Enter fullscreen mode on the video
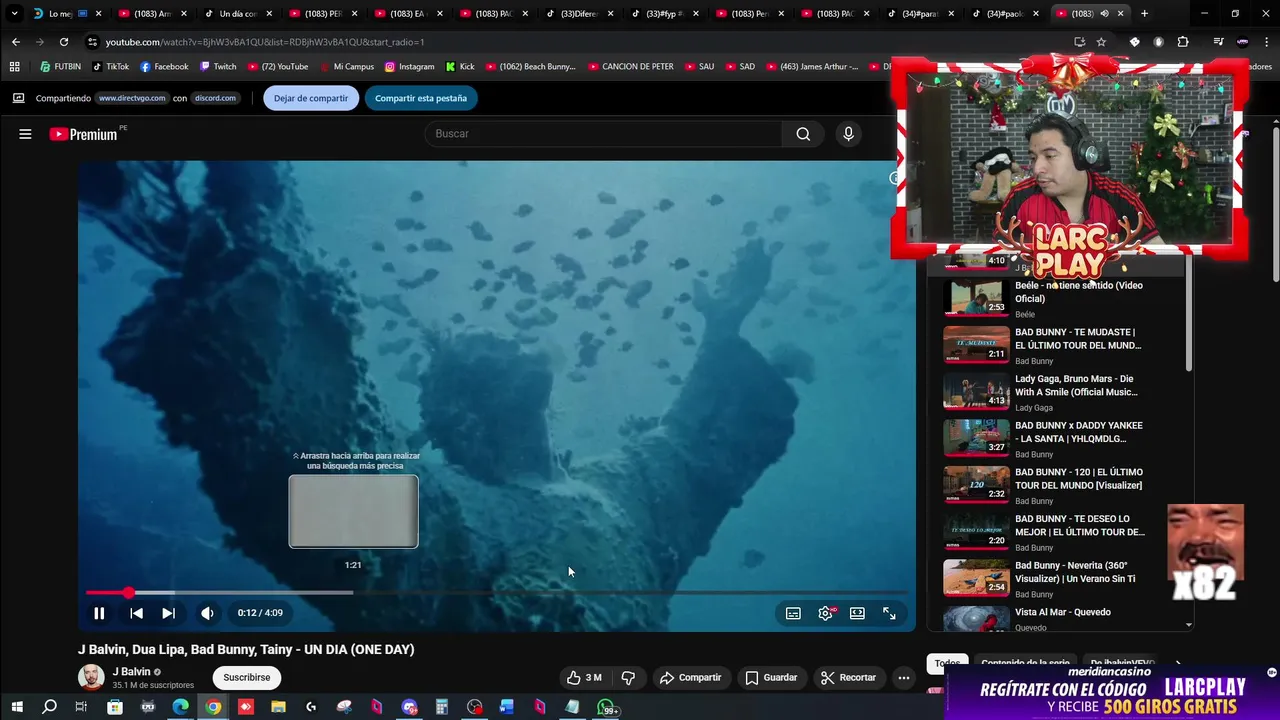1280x720 pixels. [x=889, y=613]
